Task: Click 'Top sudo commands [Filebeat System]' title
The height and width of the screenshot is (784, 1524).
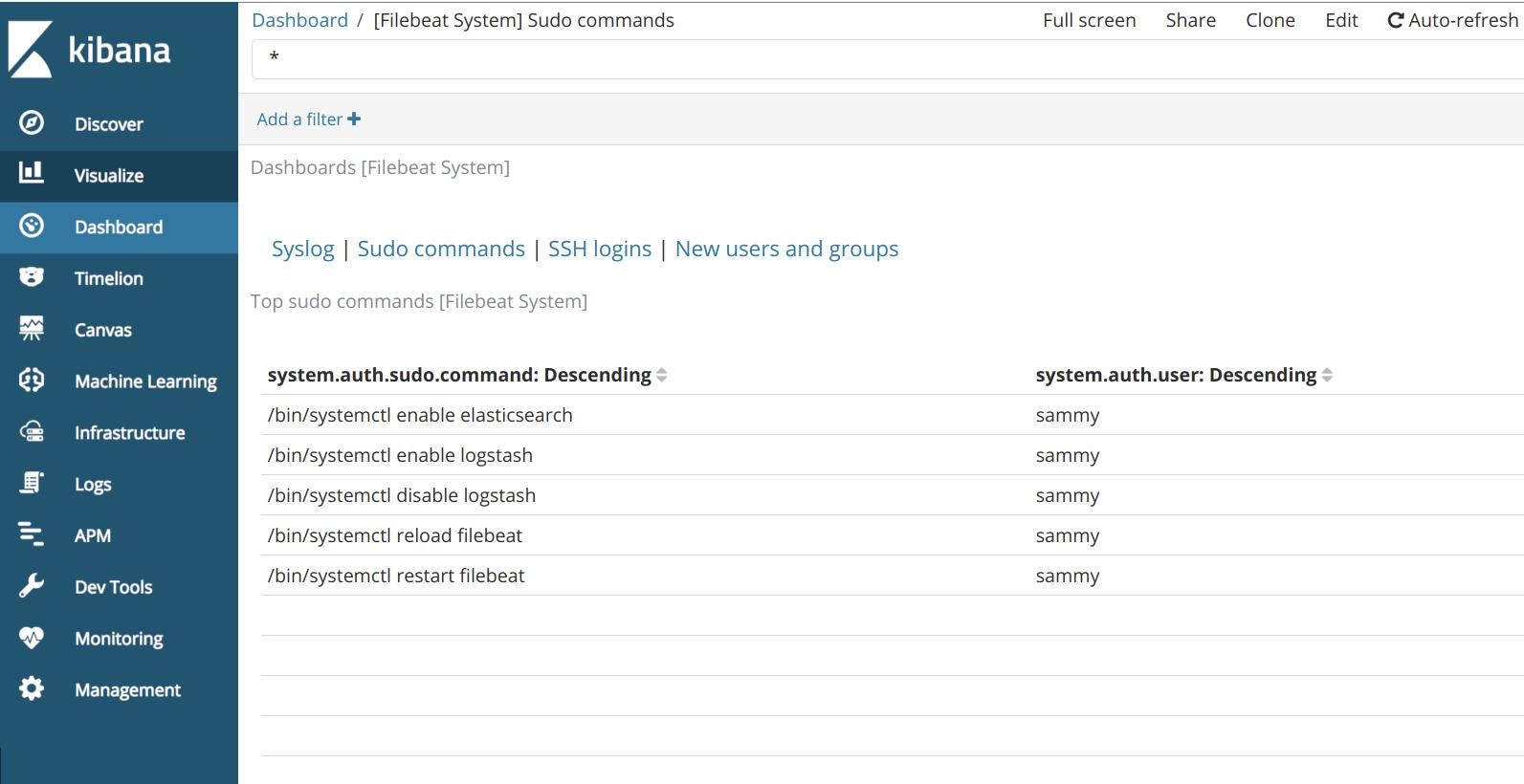Action: pyautogui.click(x=419, y=301)
